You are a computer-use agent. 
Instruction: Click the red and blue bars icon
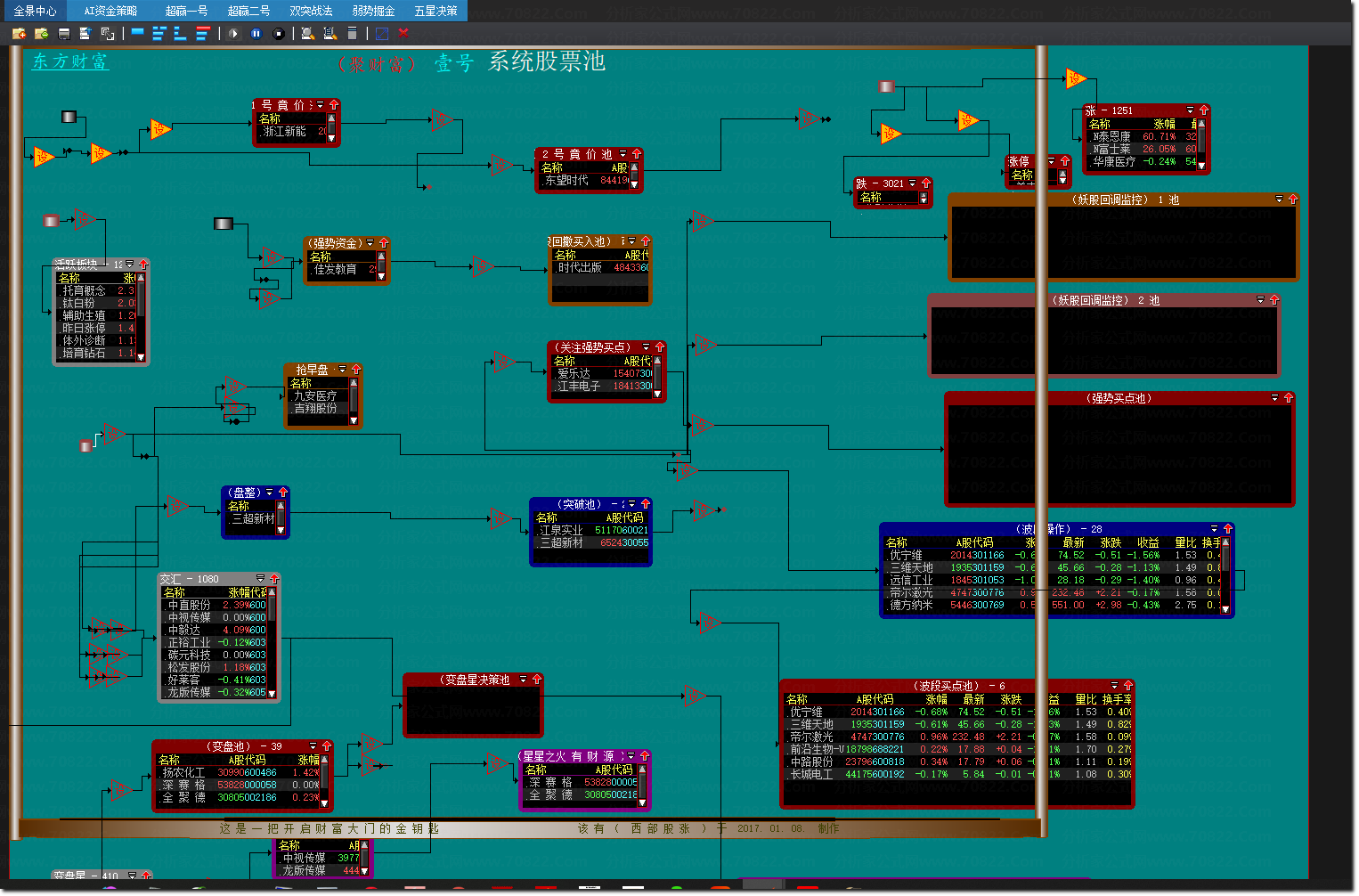pos(203,33)
